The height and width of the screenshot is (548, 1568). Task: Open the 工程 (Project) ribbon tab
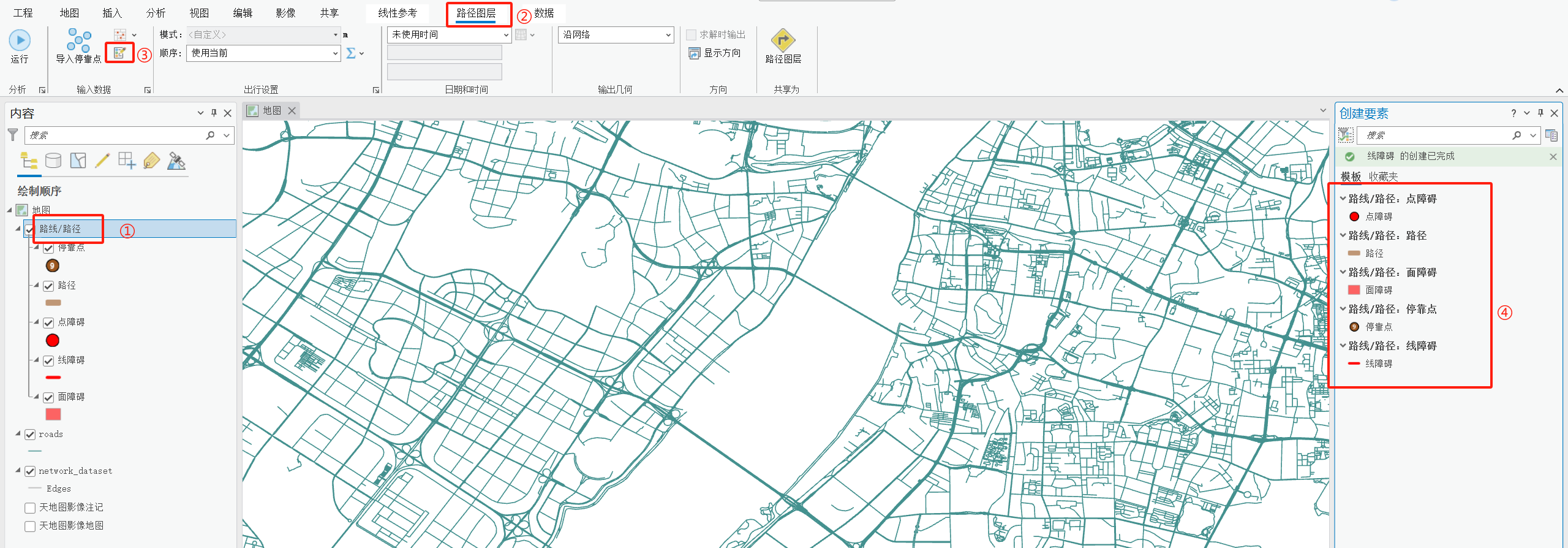(x=23, y=13)
